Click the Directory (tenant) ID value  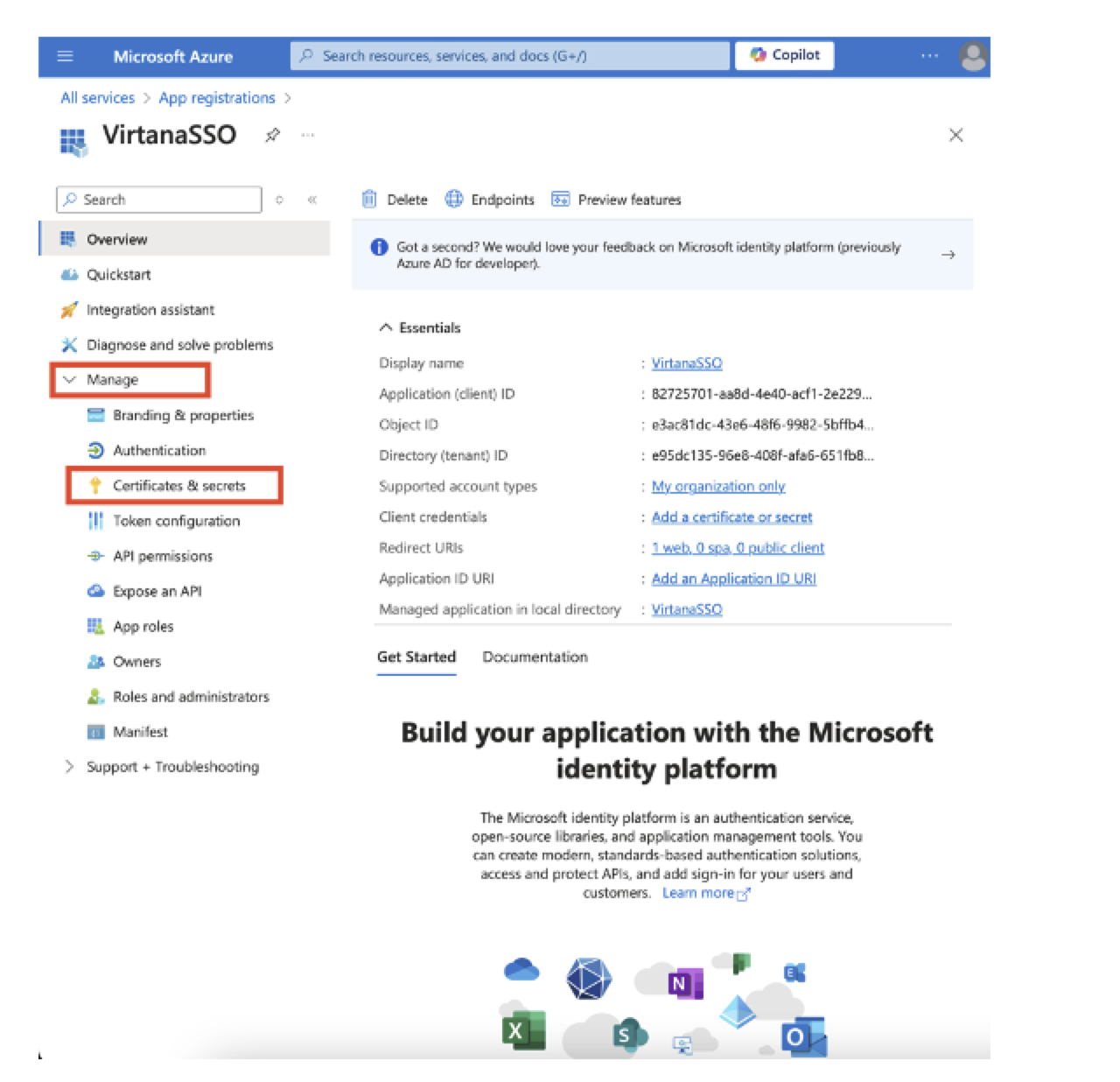(762, 455)
